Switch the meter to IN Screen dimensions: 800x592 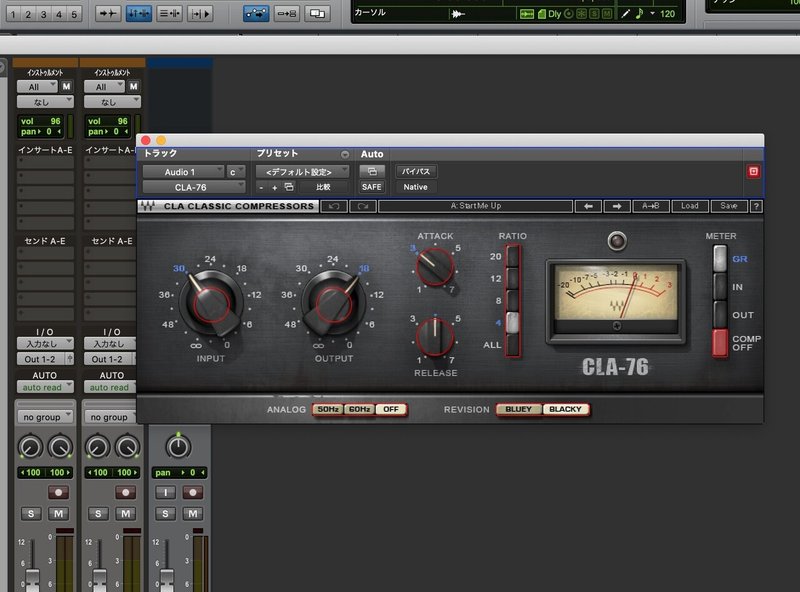tap(720, 287)
